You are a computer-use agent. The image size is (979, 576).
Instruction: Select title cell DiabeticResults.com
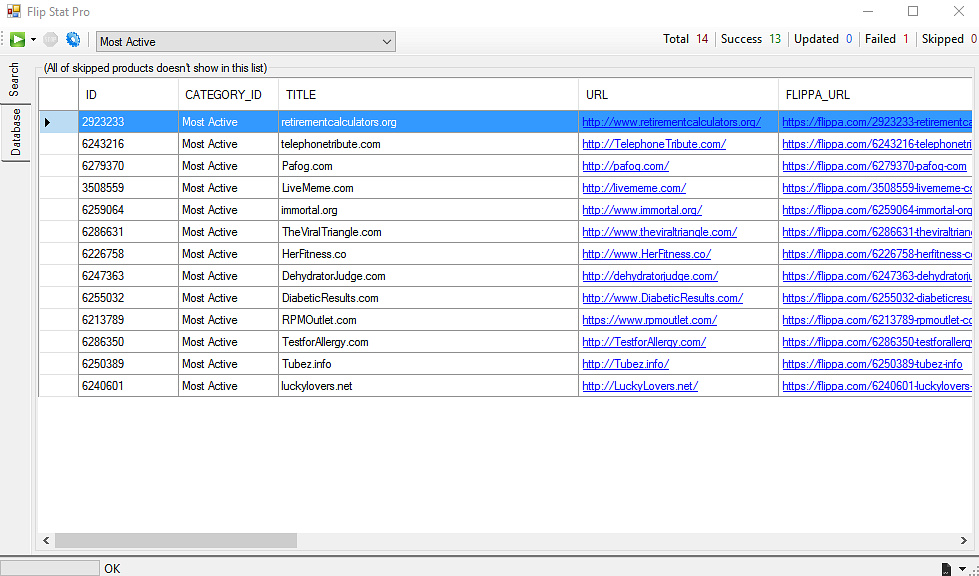pos(428,298)
